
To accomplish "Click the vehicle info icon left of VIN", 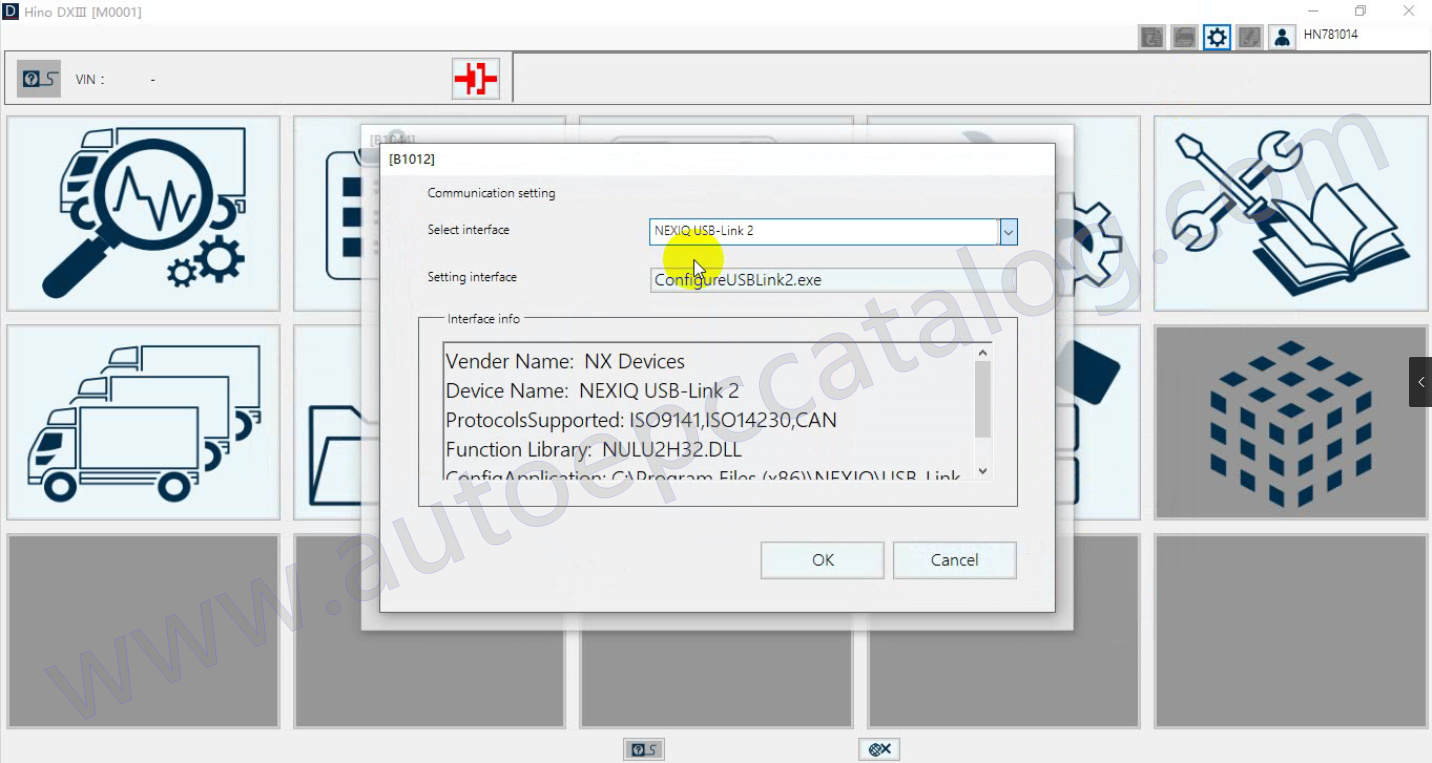I will (39, 79).
